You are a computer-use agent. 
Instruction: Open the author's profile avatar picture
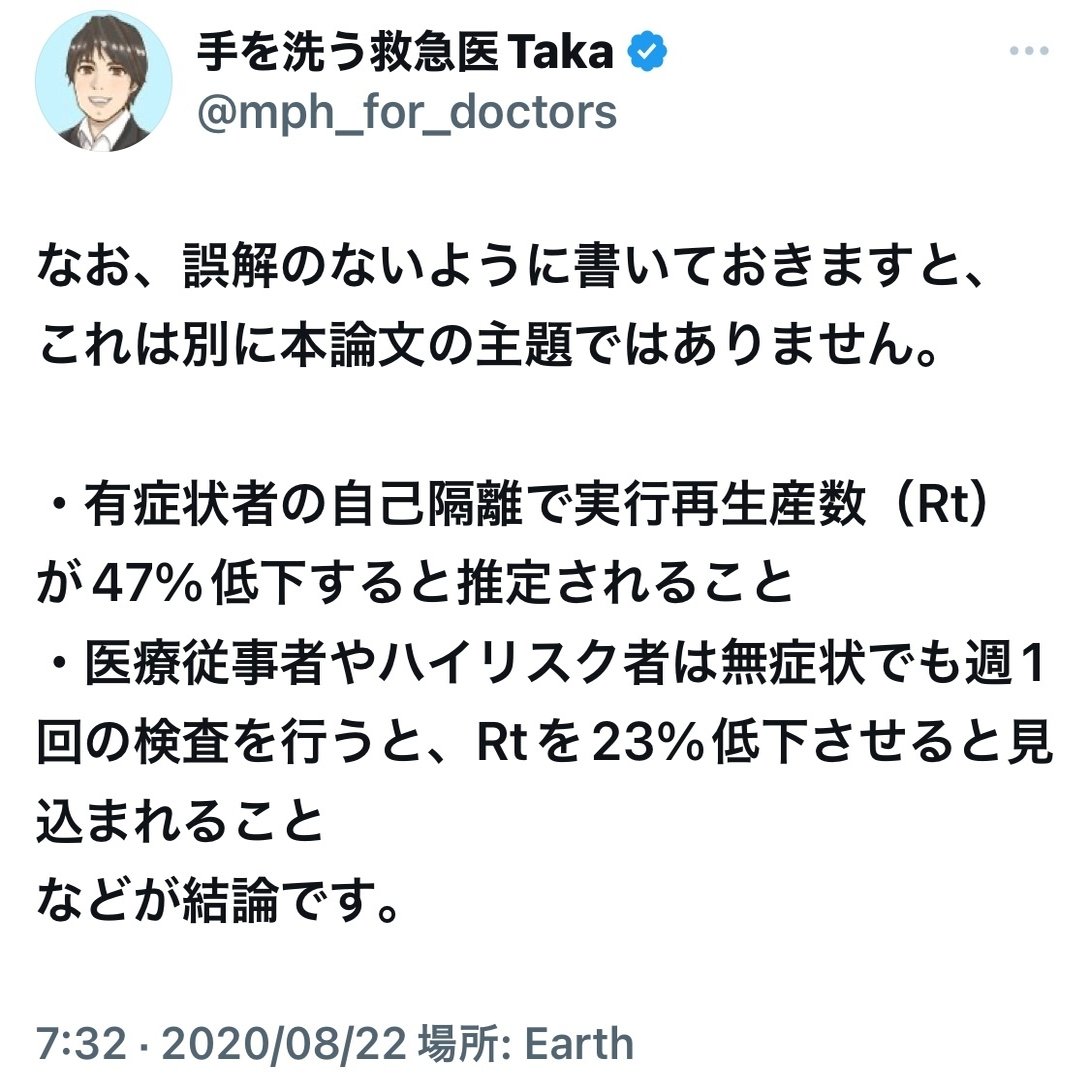(104, 81)
